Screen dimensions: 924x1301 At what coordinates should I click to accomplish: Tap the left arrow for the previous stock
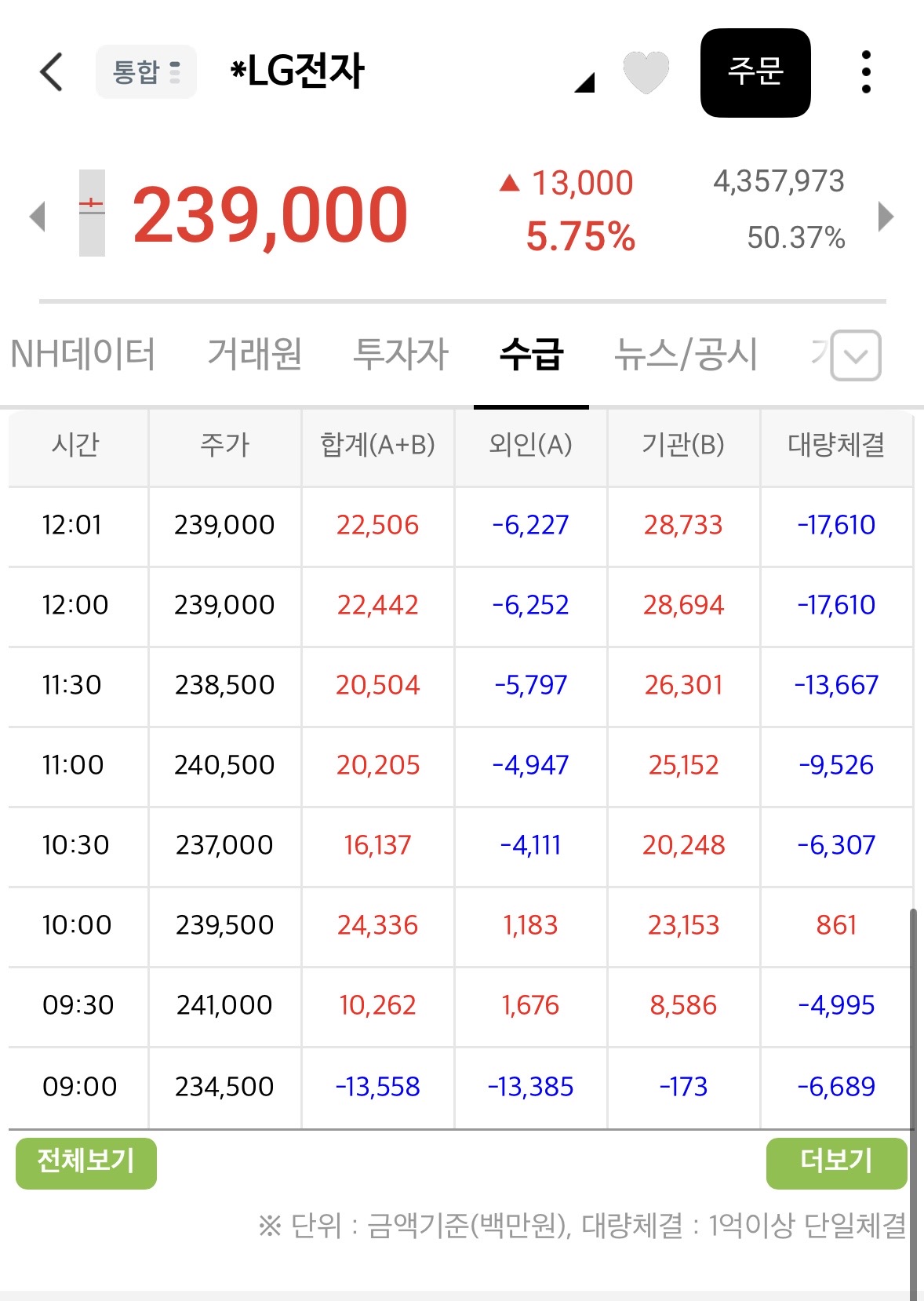click(37, 217)
